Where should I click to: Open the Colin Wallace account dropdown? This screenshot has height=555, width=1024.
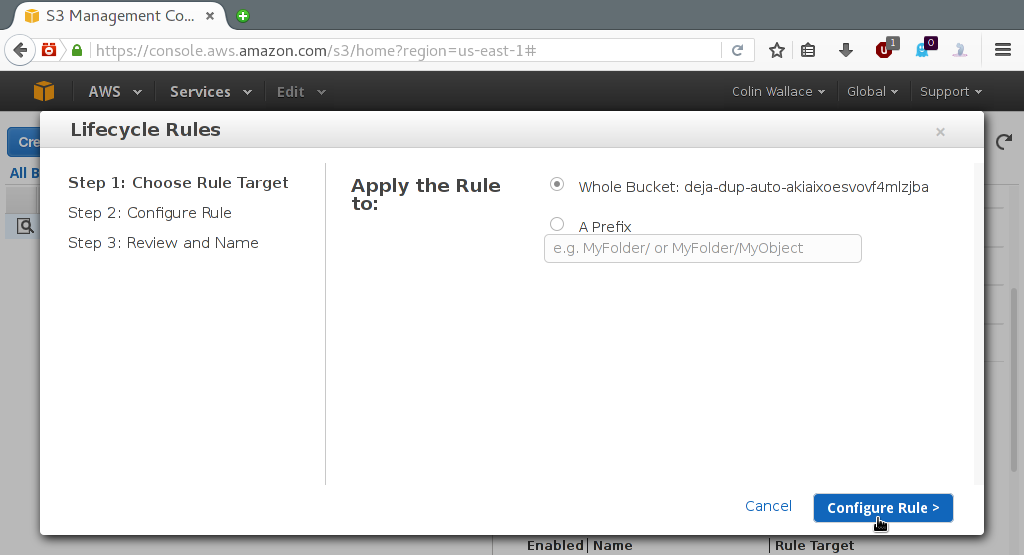778,91
